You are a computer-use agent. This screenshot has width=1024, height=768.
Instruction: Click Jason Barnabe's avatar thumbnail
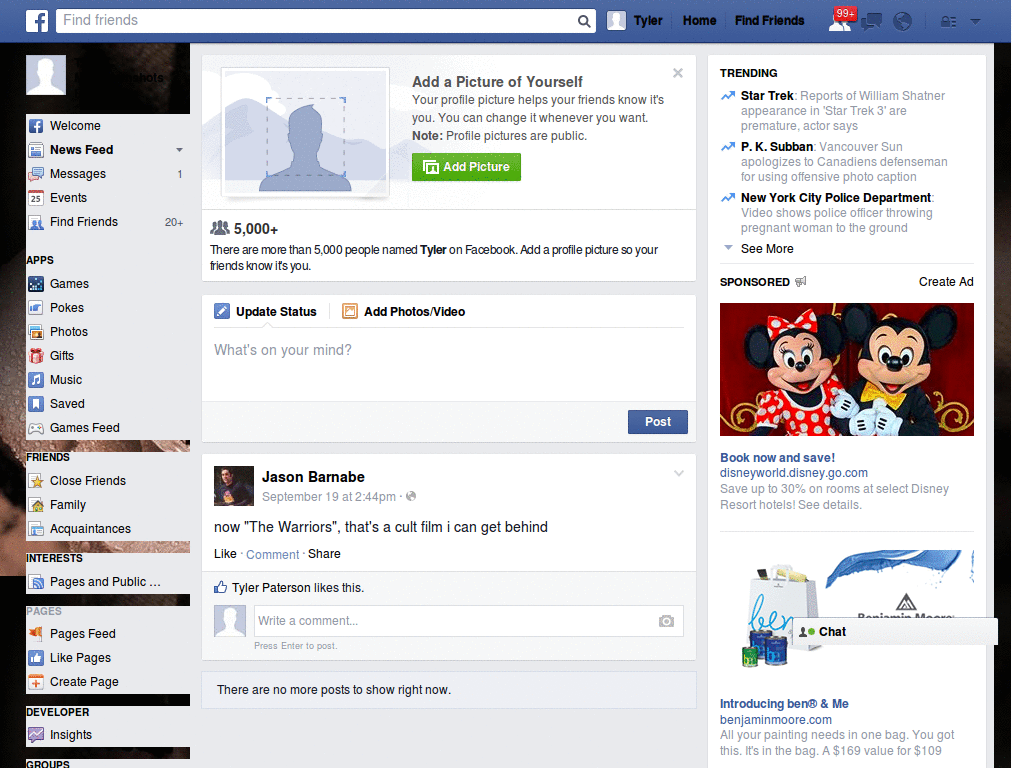pyautogui.click(x=234, y=486)
